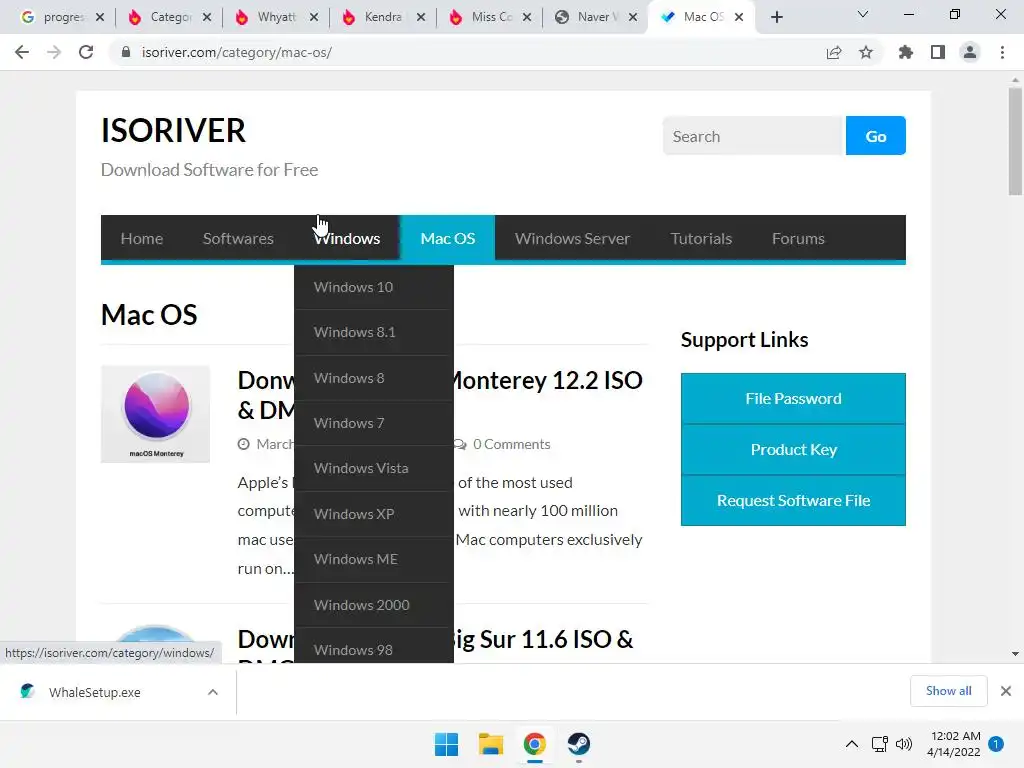The height and width of the screenshot is (768, 1024).
Task: Close the Naver tab
Action: click(x=633, y=17)
